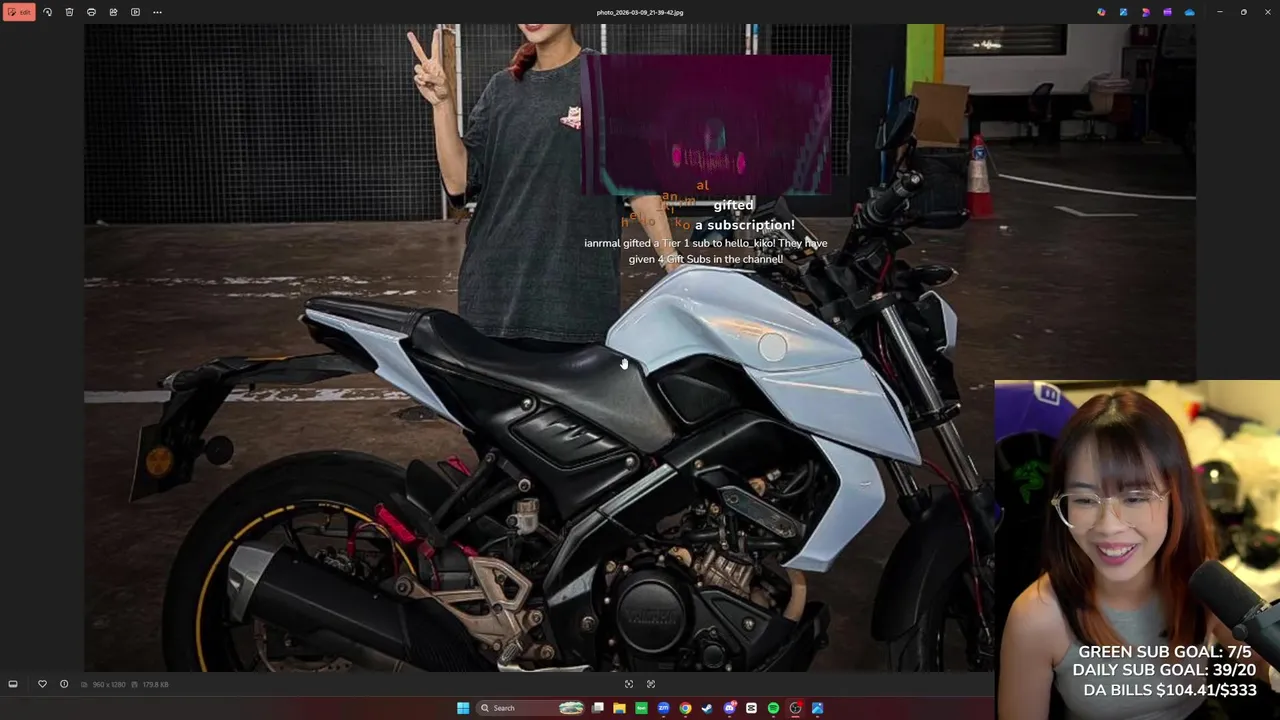Open the purple square app icon in title bar
The height and width of the screenshot is (720, 1280).
click(1167, 12)
